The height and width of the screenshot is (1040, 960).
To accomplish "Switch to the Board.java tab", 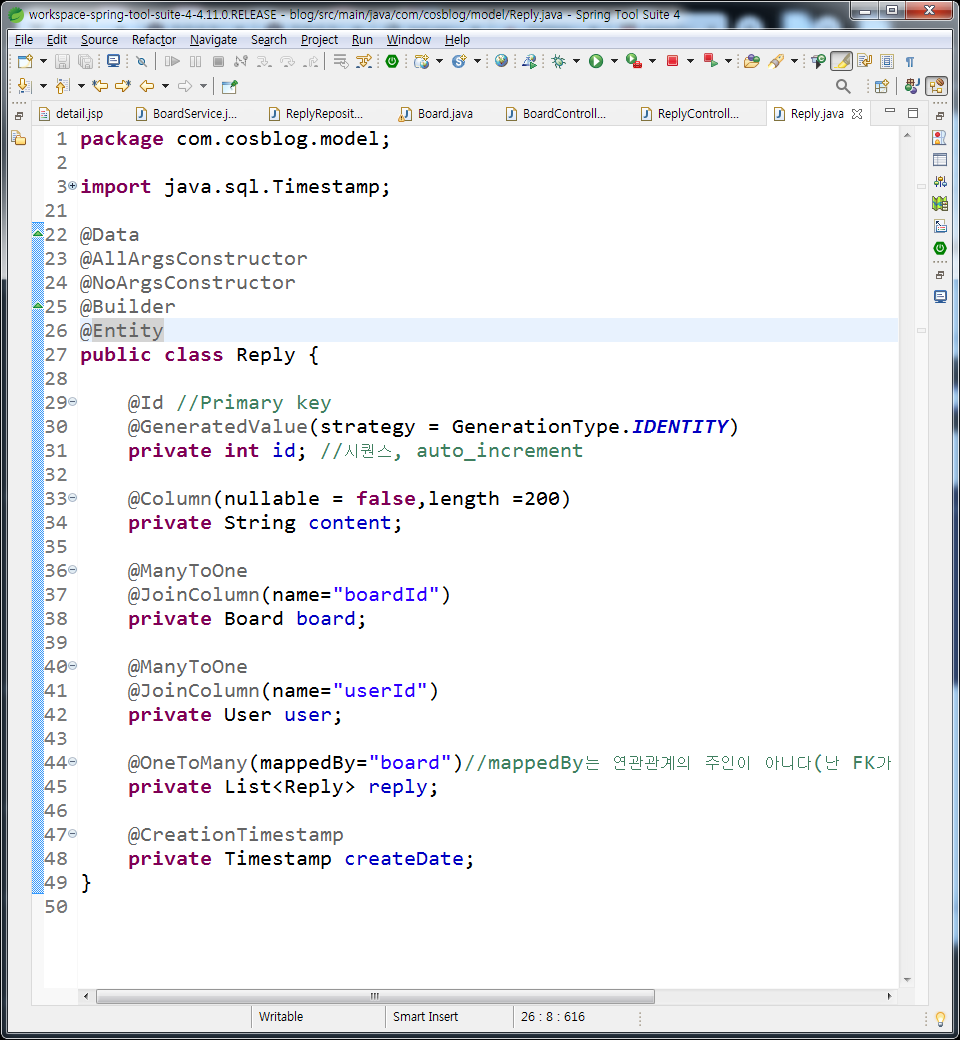I will point(437,114).
